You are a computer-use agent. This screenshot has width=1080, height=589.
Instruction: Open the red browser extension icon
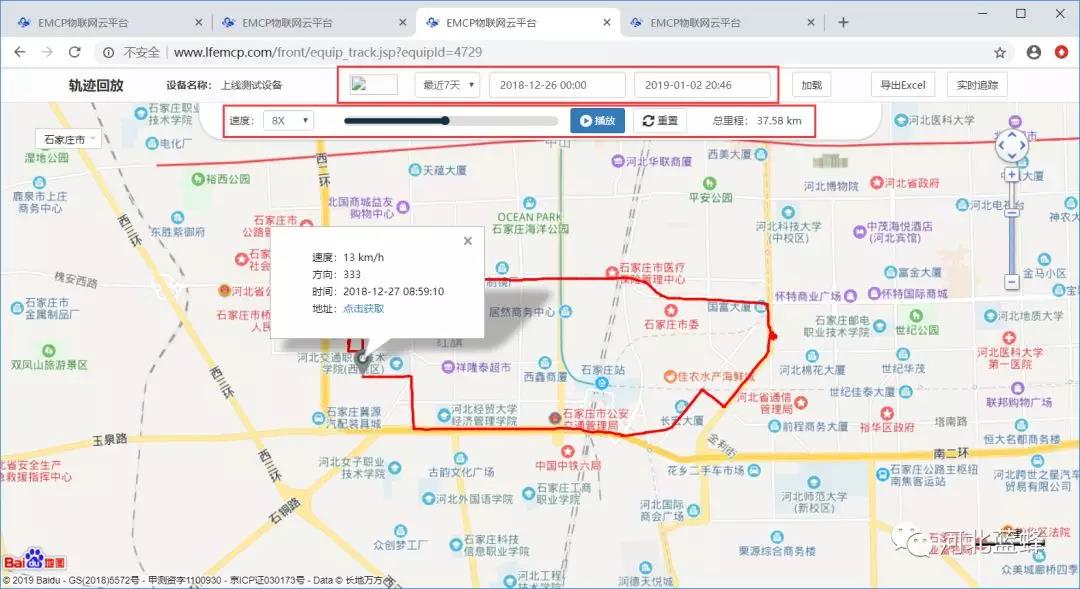[1061, 52]
